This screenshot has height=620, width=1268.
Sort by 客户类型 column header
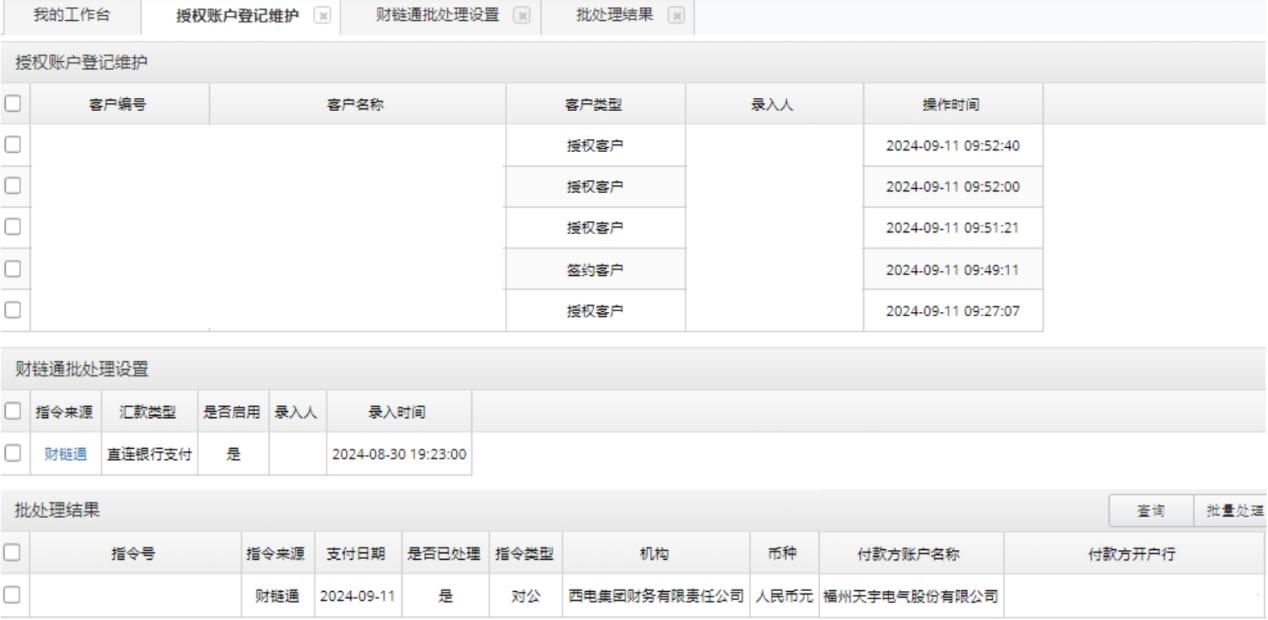[595, 104]
